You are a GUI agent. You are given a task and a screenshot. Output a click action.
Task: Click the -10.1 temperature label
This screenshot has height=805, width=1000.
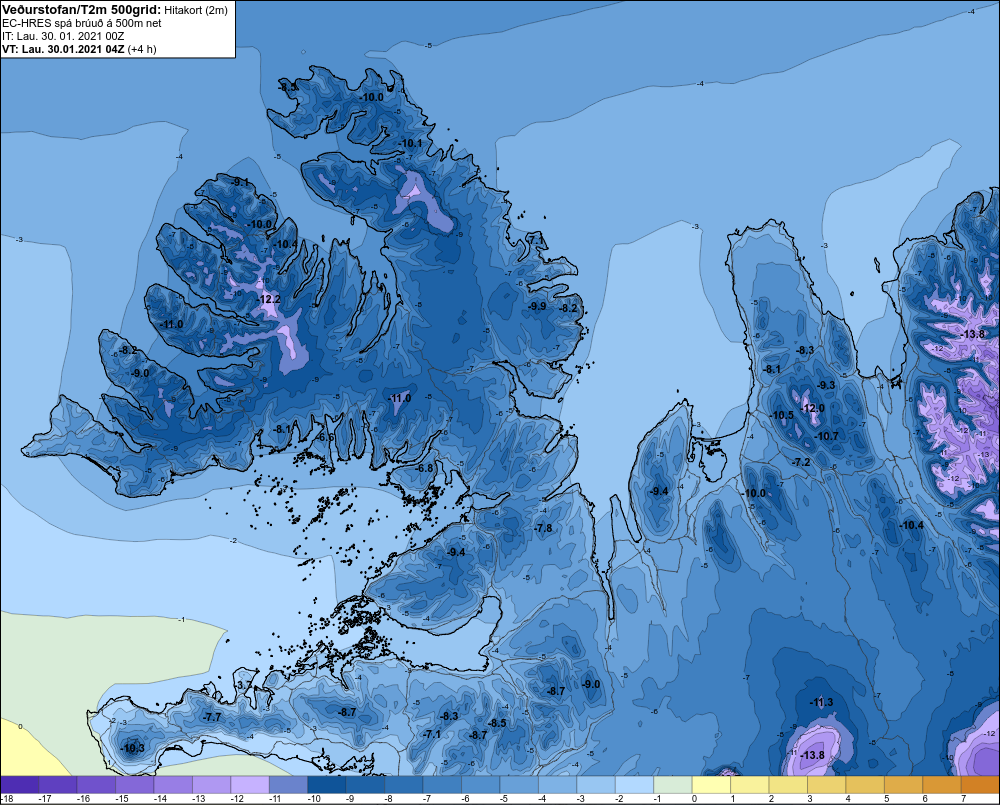tap(411, 144)
